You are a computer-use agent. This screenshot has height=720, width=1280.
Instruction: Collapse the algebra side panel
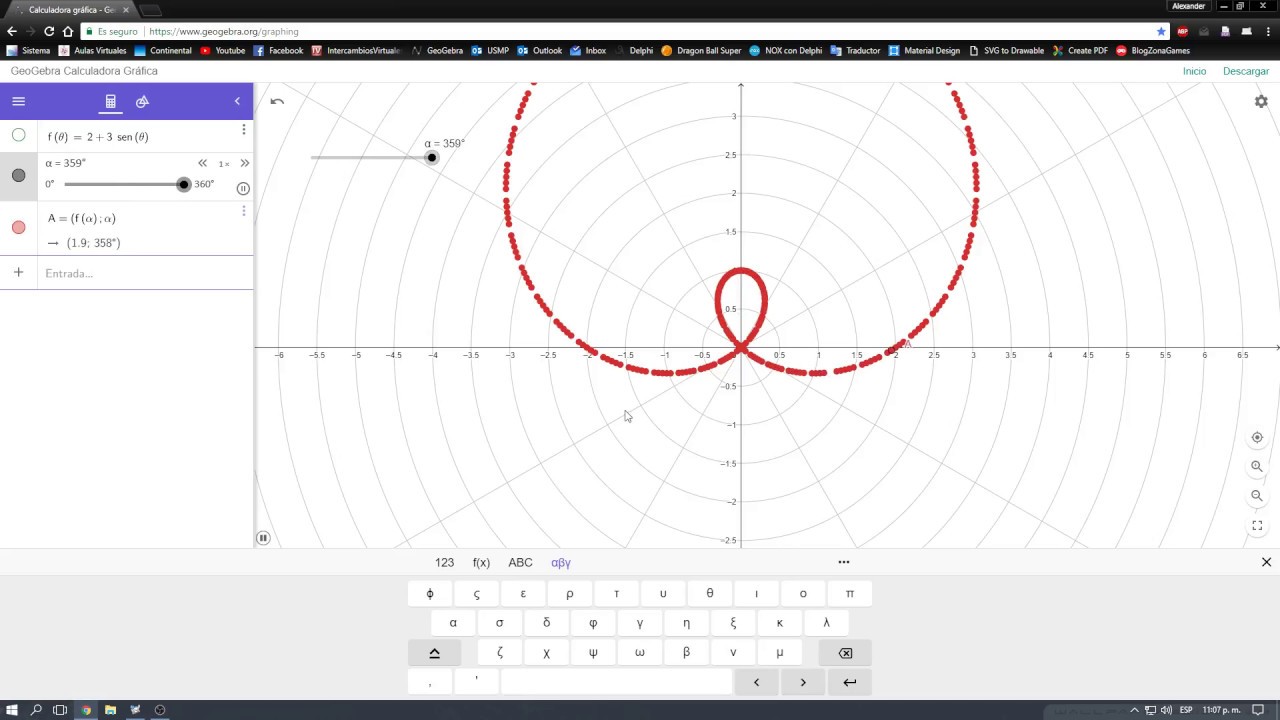pyautogui.click(x=237, y=101)
